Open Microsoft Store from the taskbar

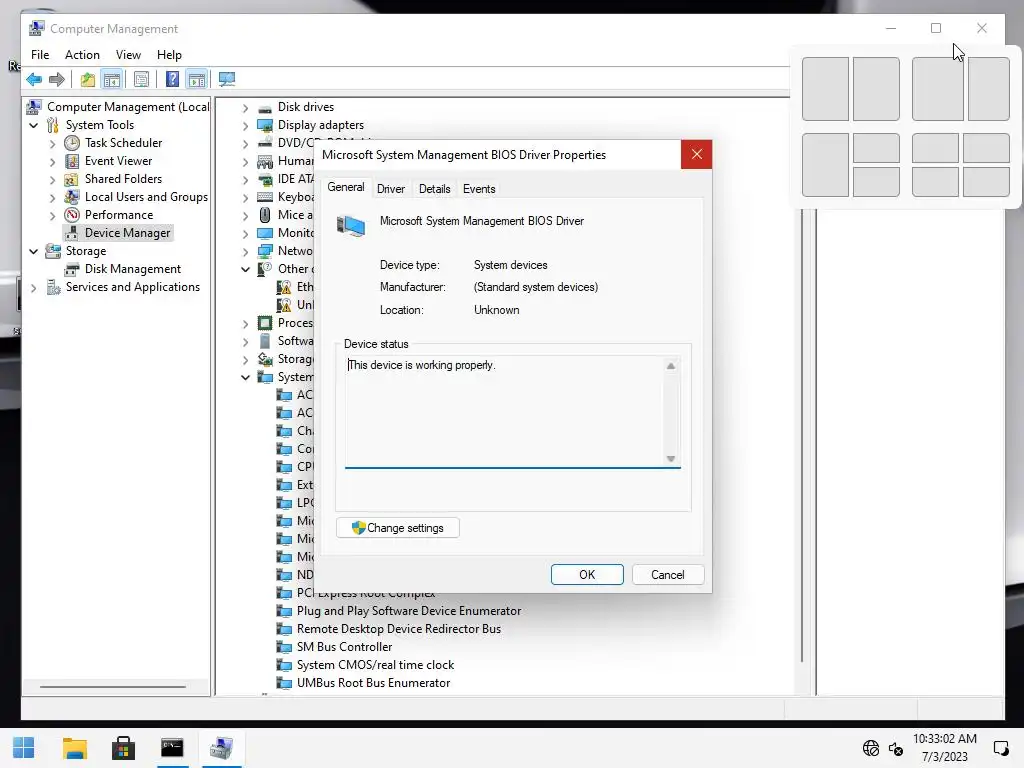tap(123, 748)
